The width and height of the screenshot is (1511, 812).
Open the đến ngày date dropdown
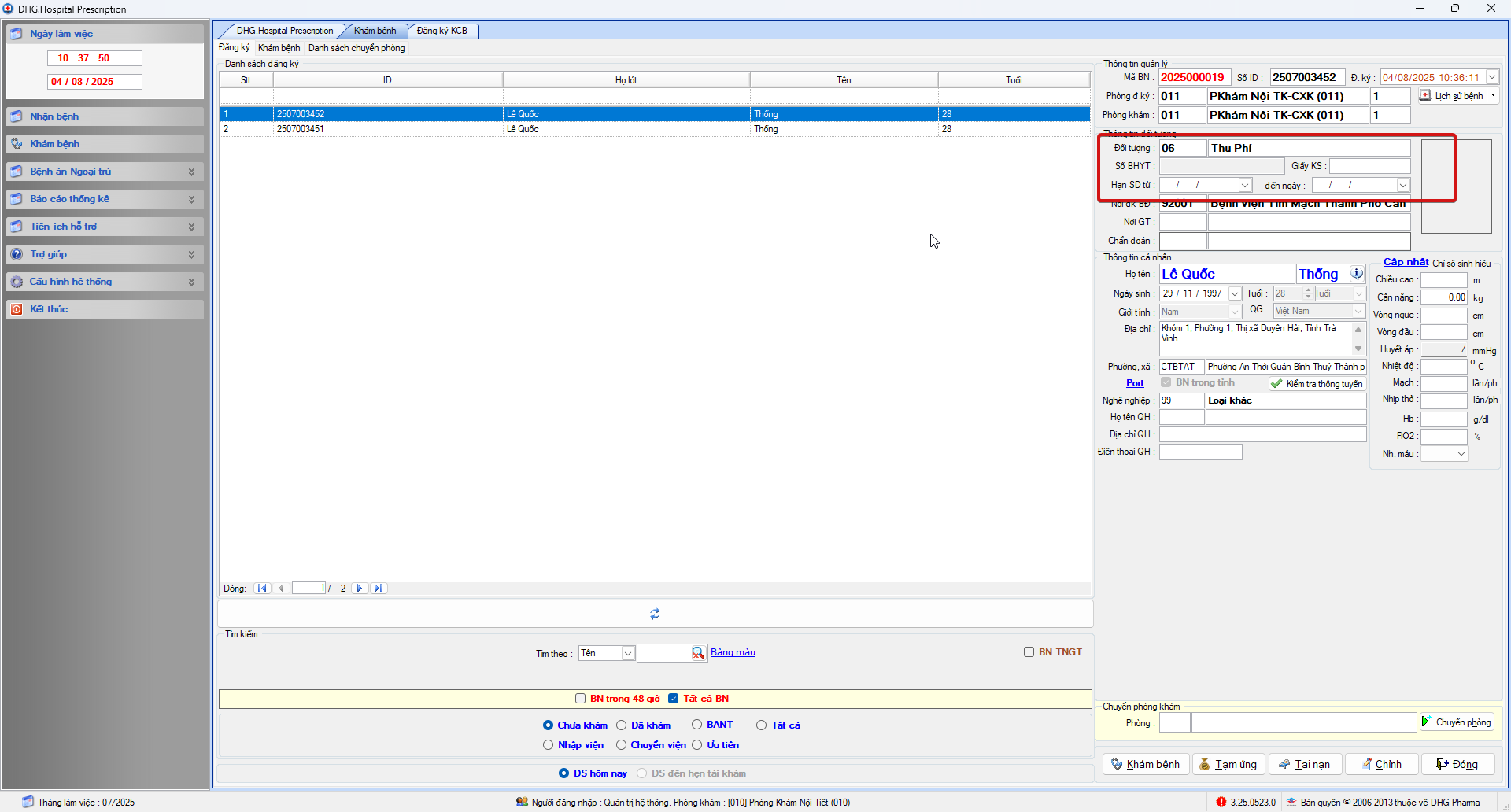click(x=1402, y=185)
